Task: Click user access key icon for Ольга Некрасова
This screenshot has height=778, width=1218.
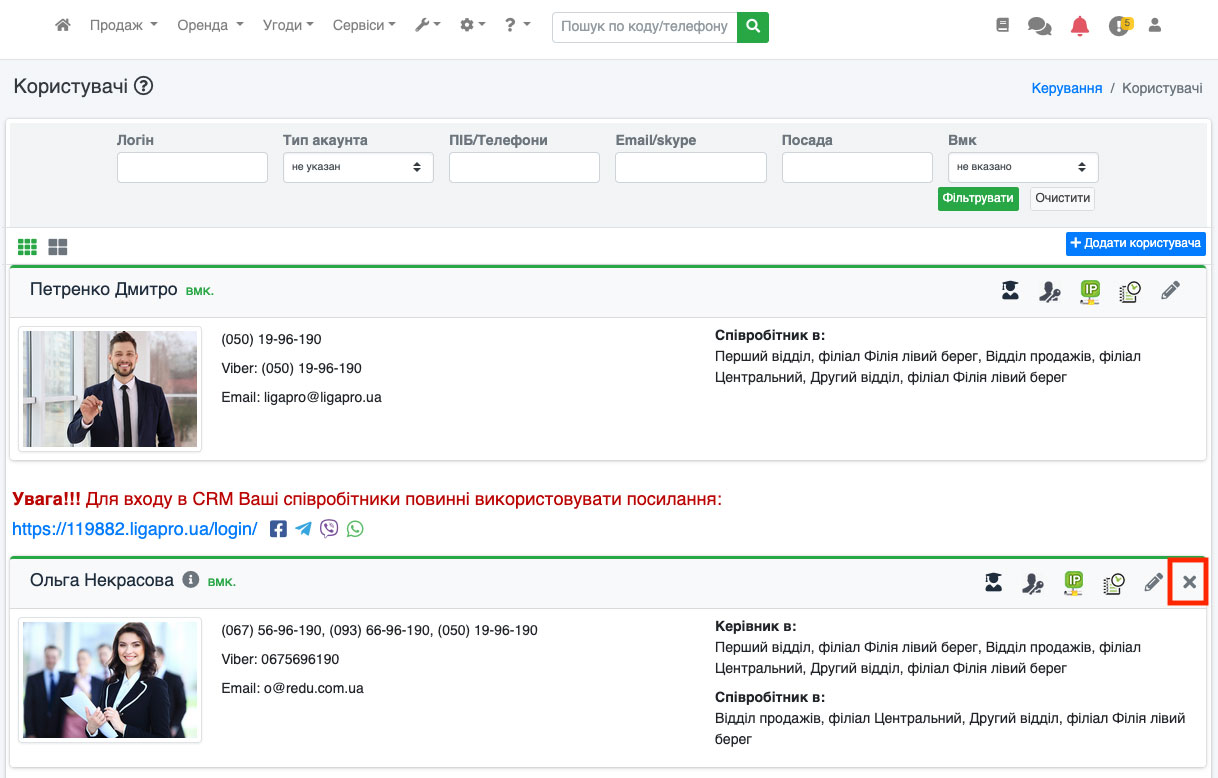Action: pyautogui.click(x=1033, y=582)
